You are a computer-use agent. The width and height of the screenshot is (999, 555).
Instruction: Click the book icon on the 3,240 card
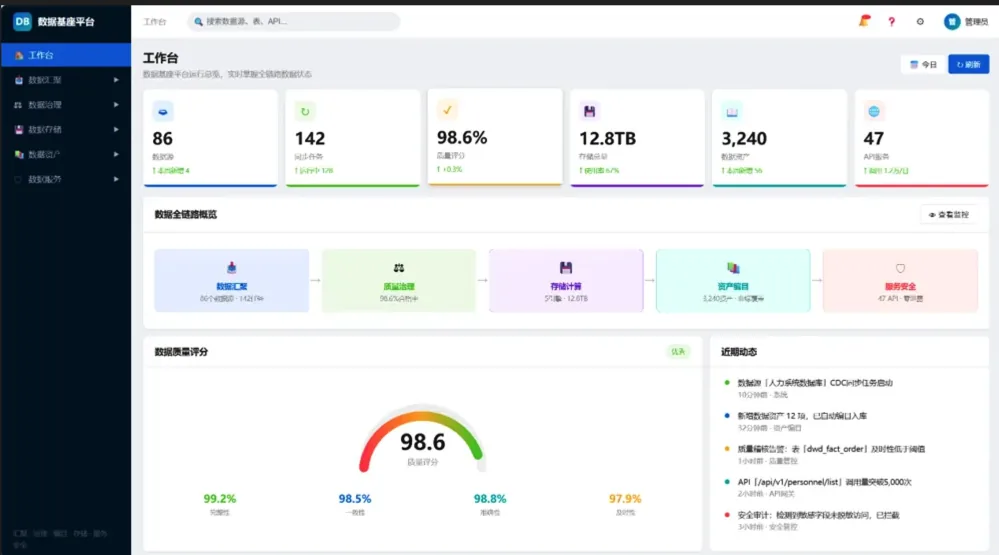[731, 112]
